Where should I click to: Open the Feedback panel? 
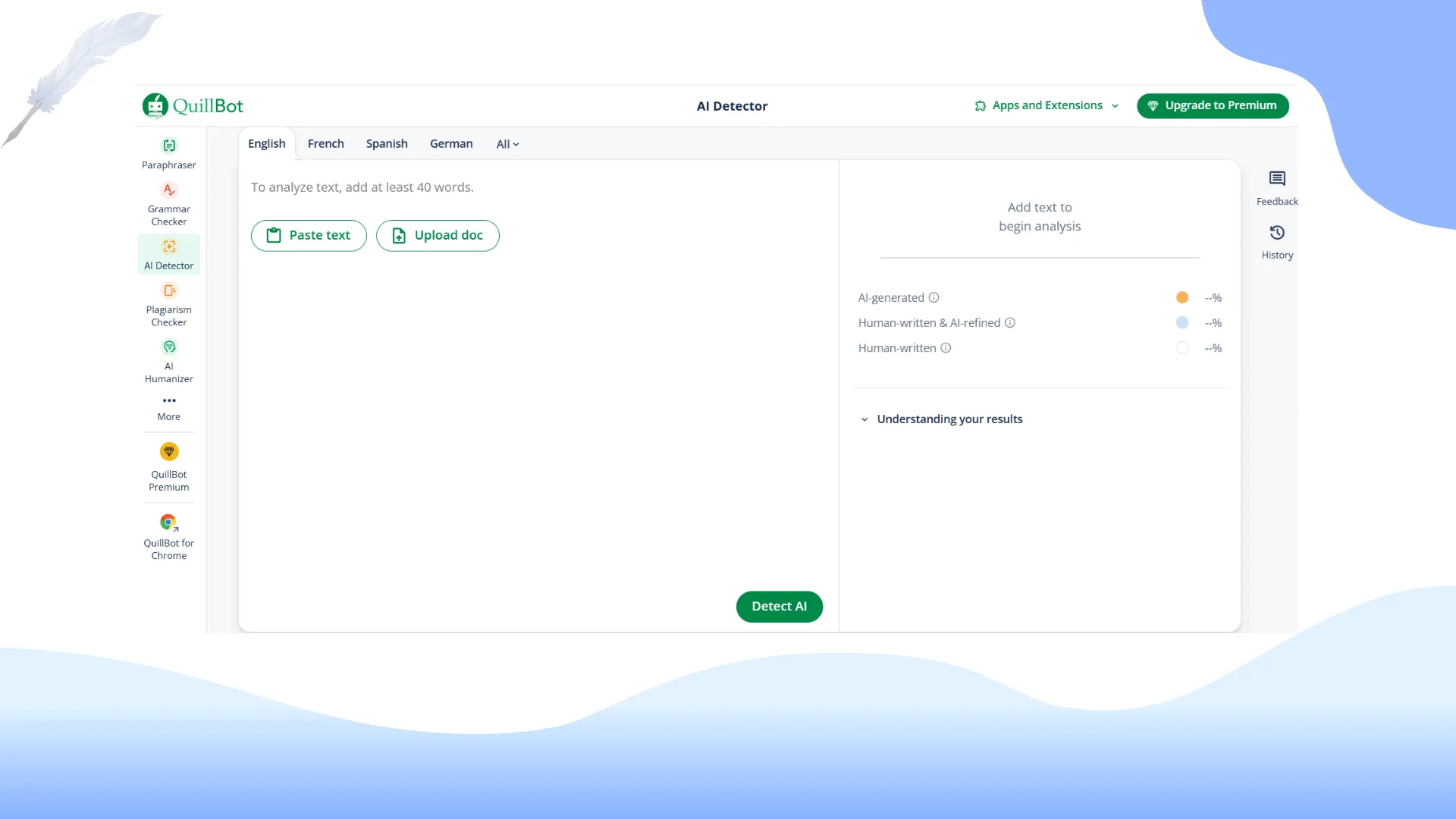[1276, 188]
